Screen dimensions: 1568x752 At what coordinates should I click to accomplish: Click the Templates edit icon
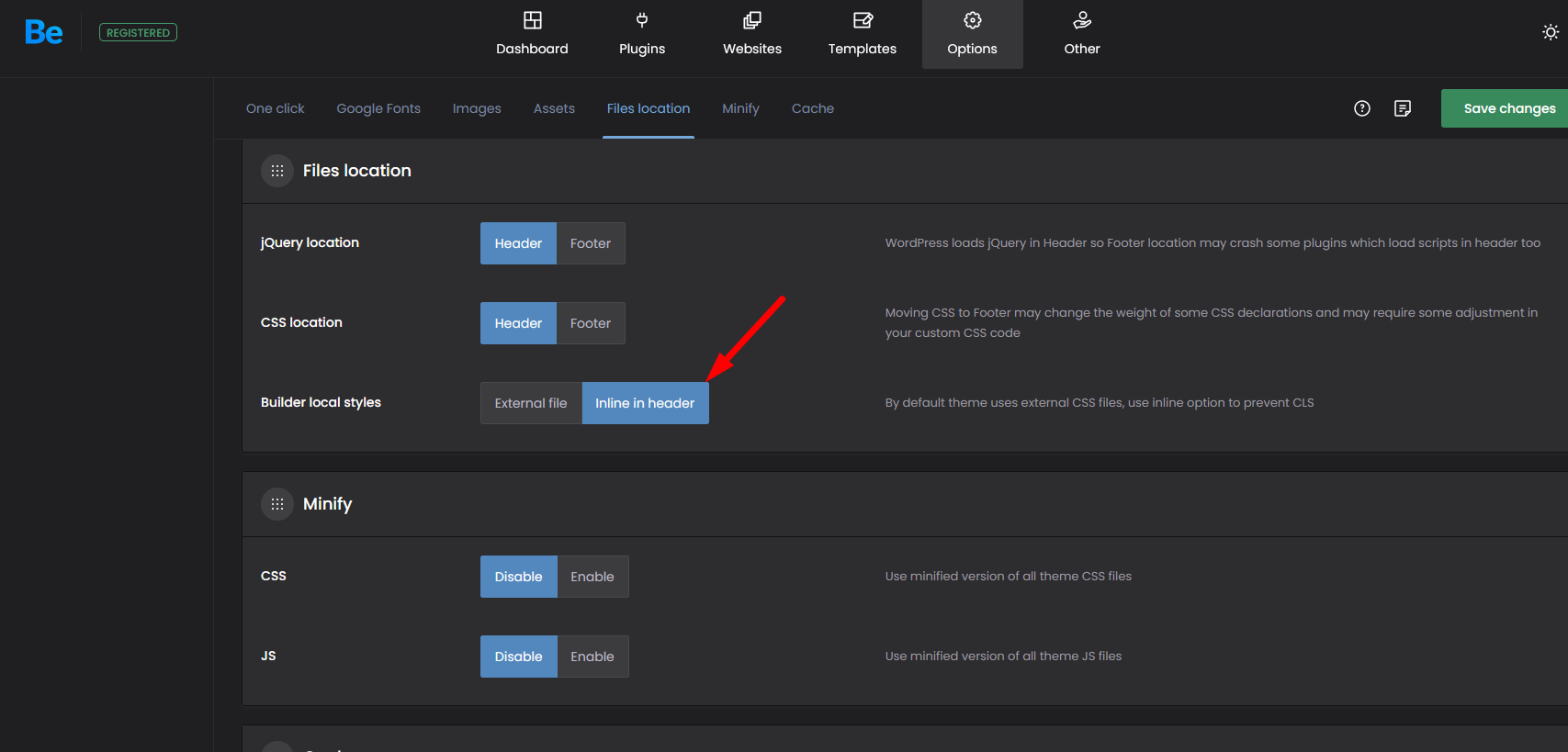click(x=863, y=20)
